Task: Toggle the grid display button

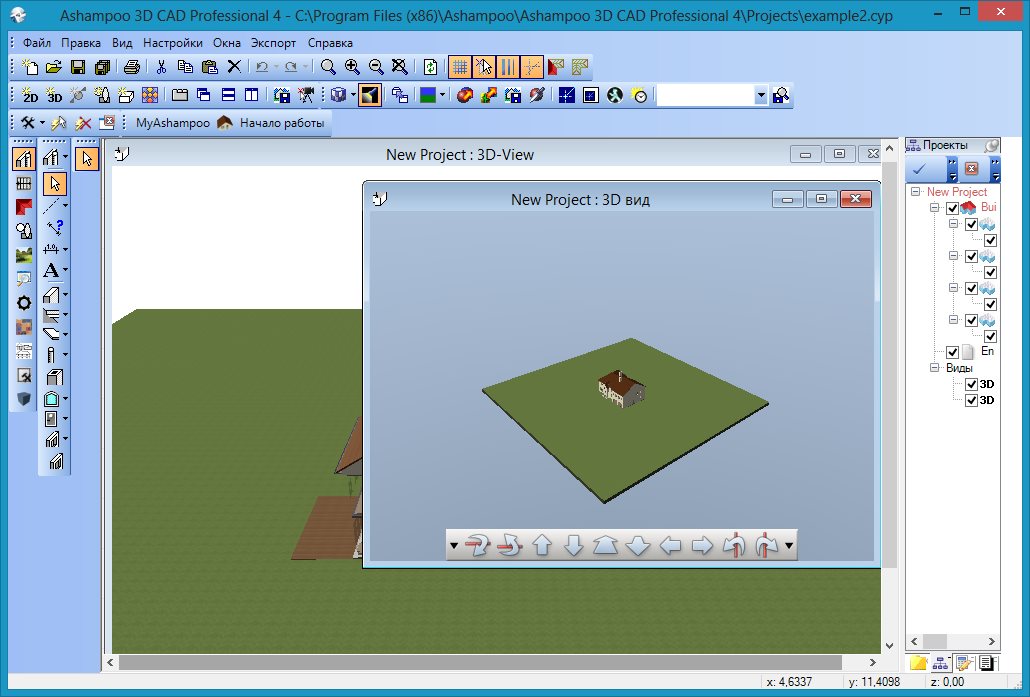Action: [460, 67]
